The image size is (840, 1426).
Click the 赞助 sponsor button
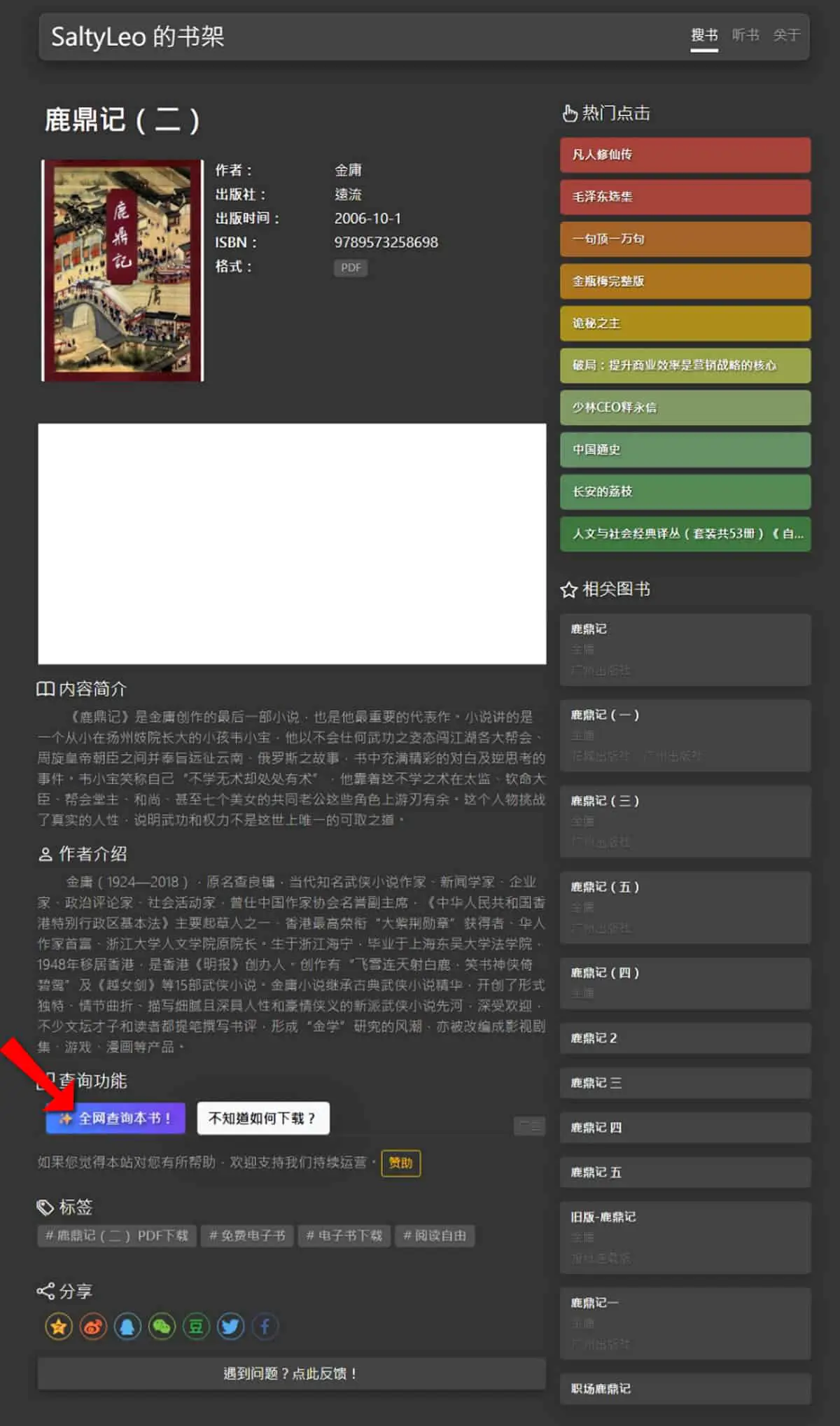[x=400, y=1163]
